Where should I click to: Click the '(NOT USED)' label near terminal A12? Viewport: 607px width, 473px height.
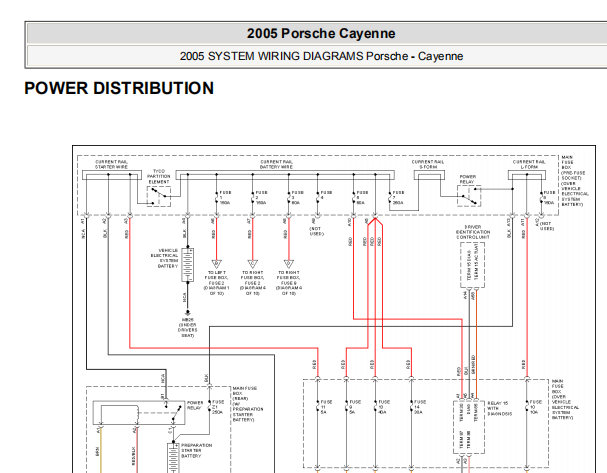click(x=547, y=226)
